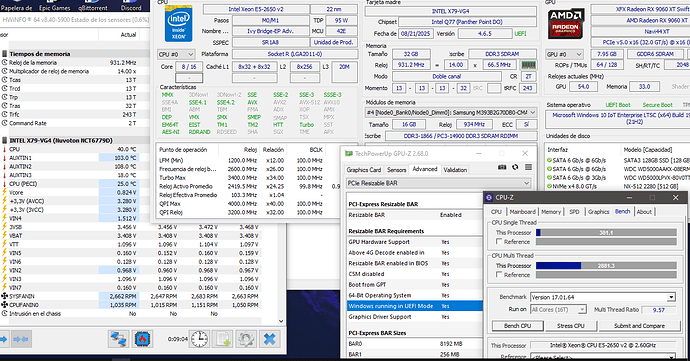Click the Unidad de Prod. button
Viewport: 690px width, 361px height.
pyautogui.click(x=334, y=42)
